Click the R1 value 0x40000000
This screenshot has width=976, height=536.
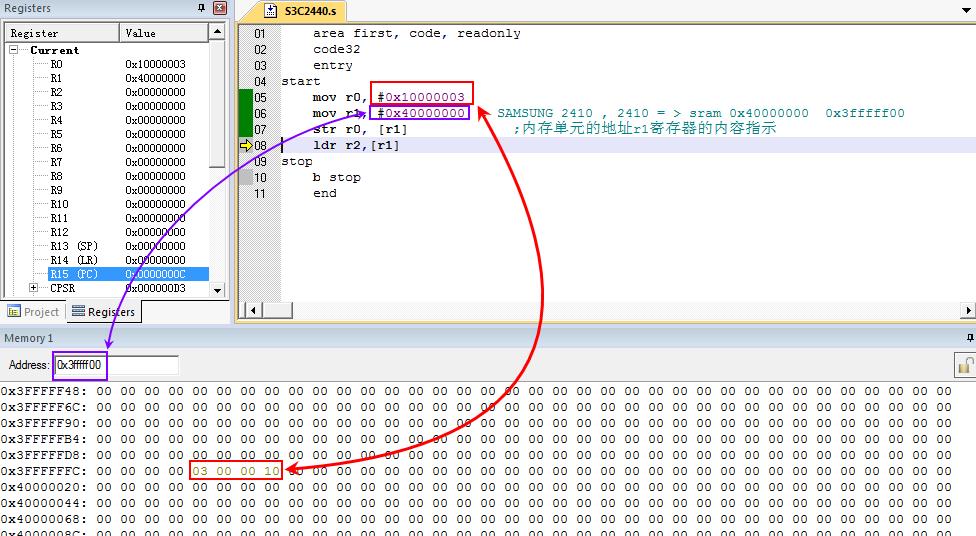point(156,78)
